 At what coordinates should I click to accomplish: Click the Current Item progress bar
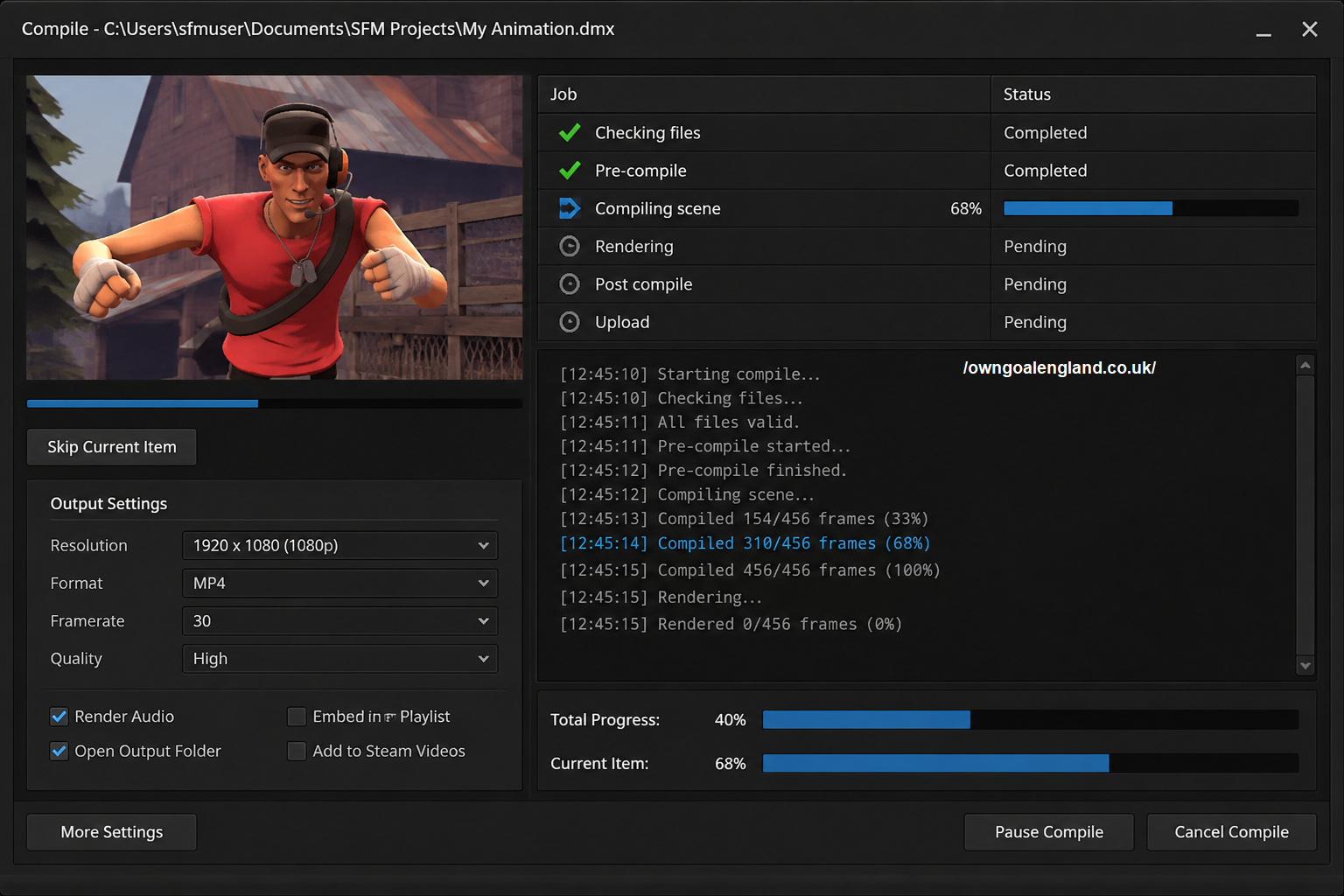coord(1031,763)
